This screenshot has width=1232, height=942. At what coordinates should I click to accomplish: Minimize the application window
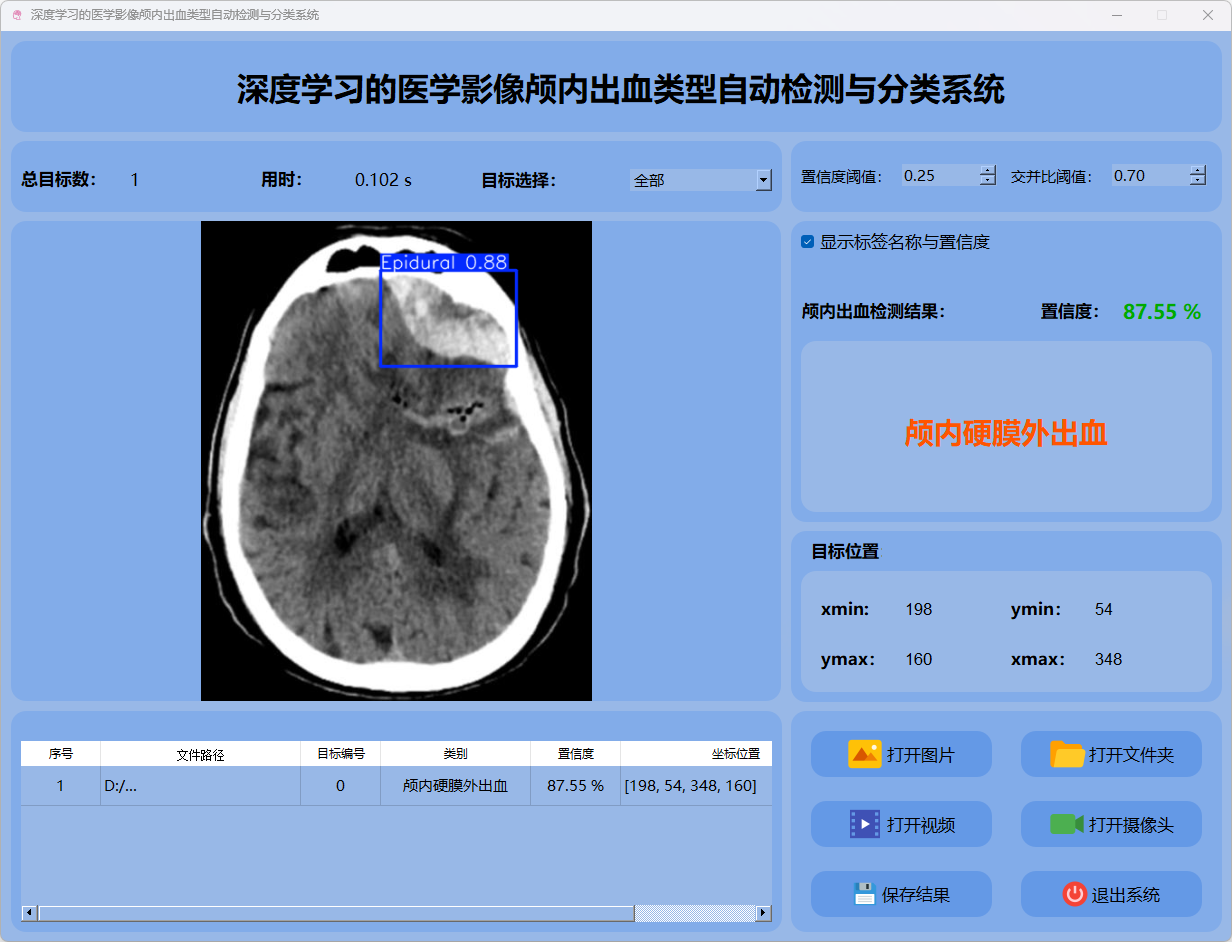1116,15
